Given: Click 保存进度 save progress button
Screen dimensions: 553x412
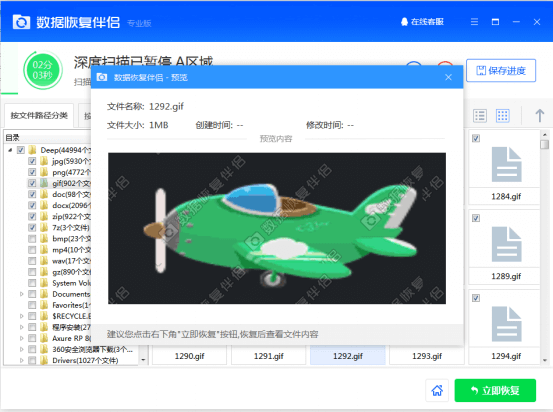Looking at the screenshot, I should (x=501, y=71).
